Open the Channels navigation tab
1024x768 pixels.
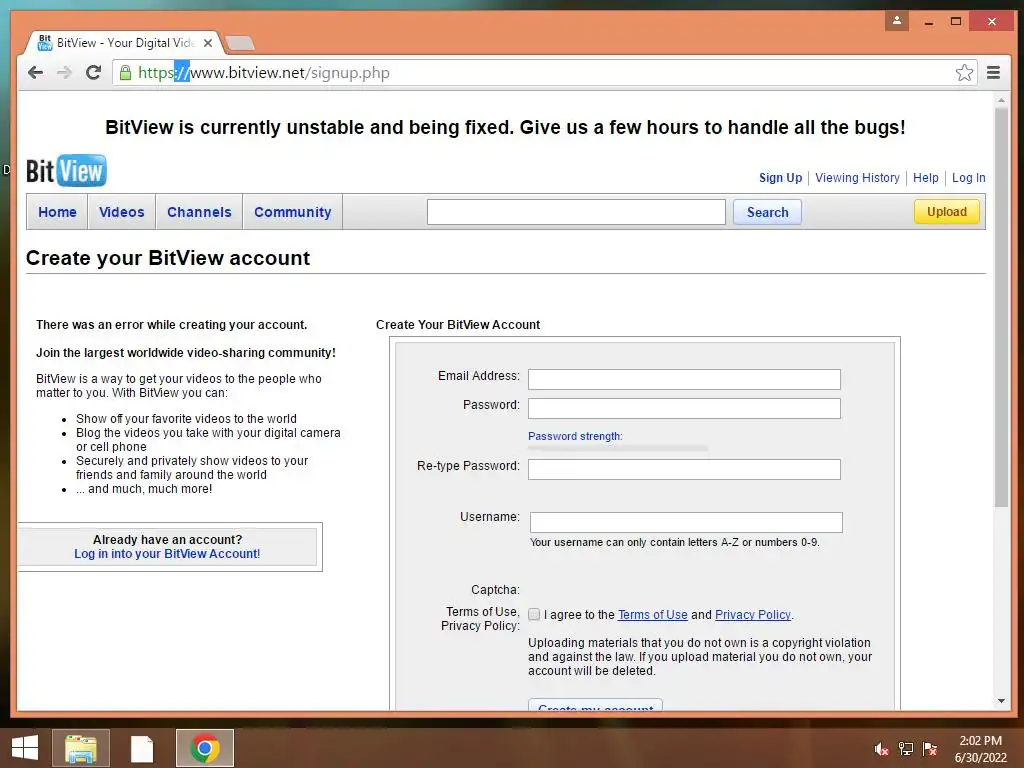[x=199, y=212]
